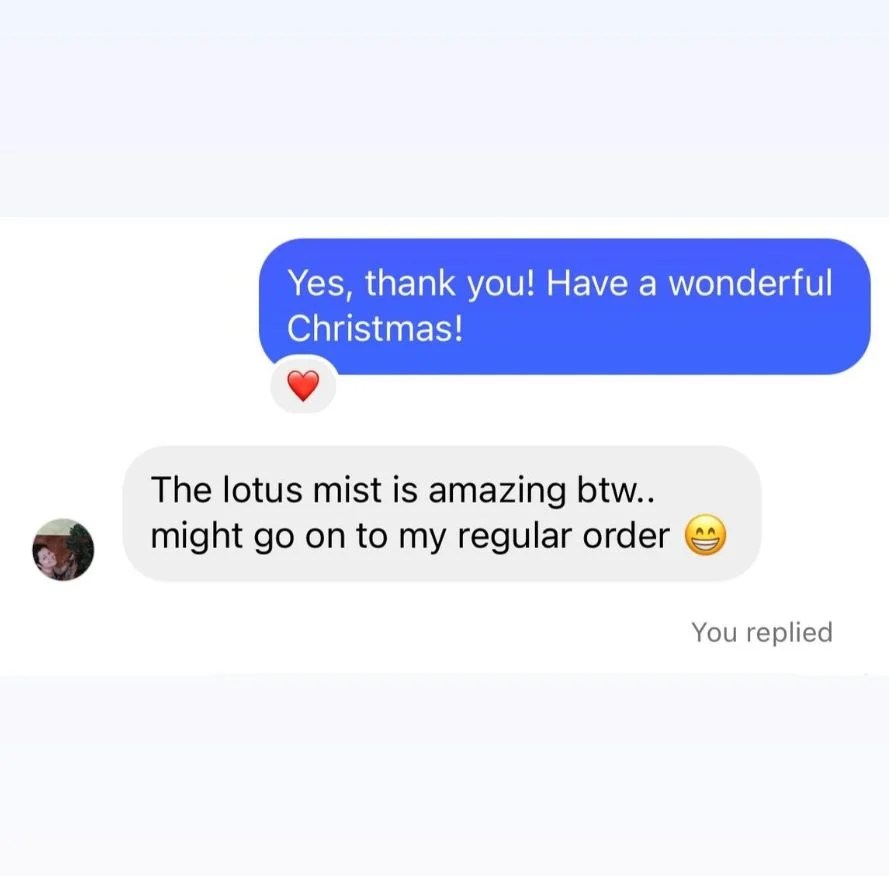Click the word "Have" in blue bubble
The image size is (889, 876).
(587, 282)
